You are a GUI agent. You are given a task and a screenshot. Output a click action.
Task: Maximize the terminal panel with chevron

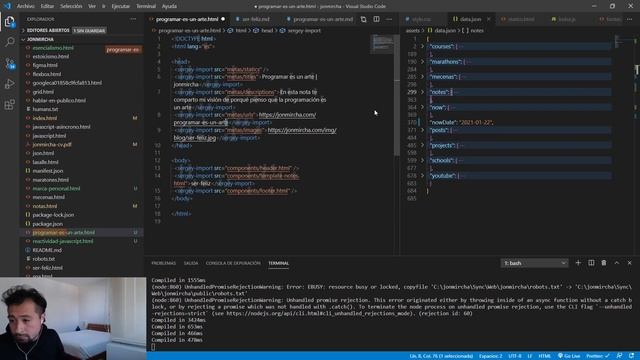point(617,263)
